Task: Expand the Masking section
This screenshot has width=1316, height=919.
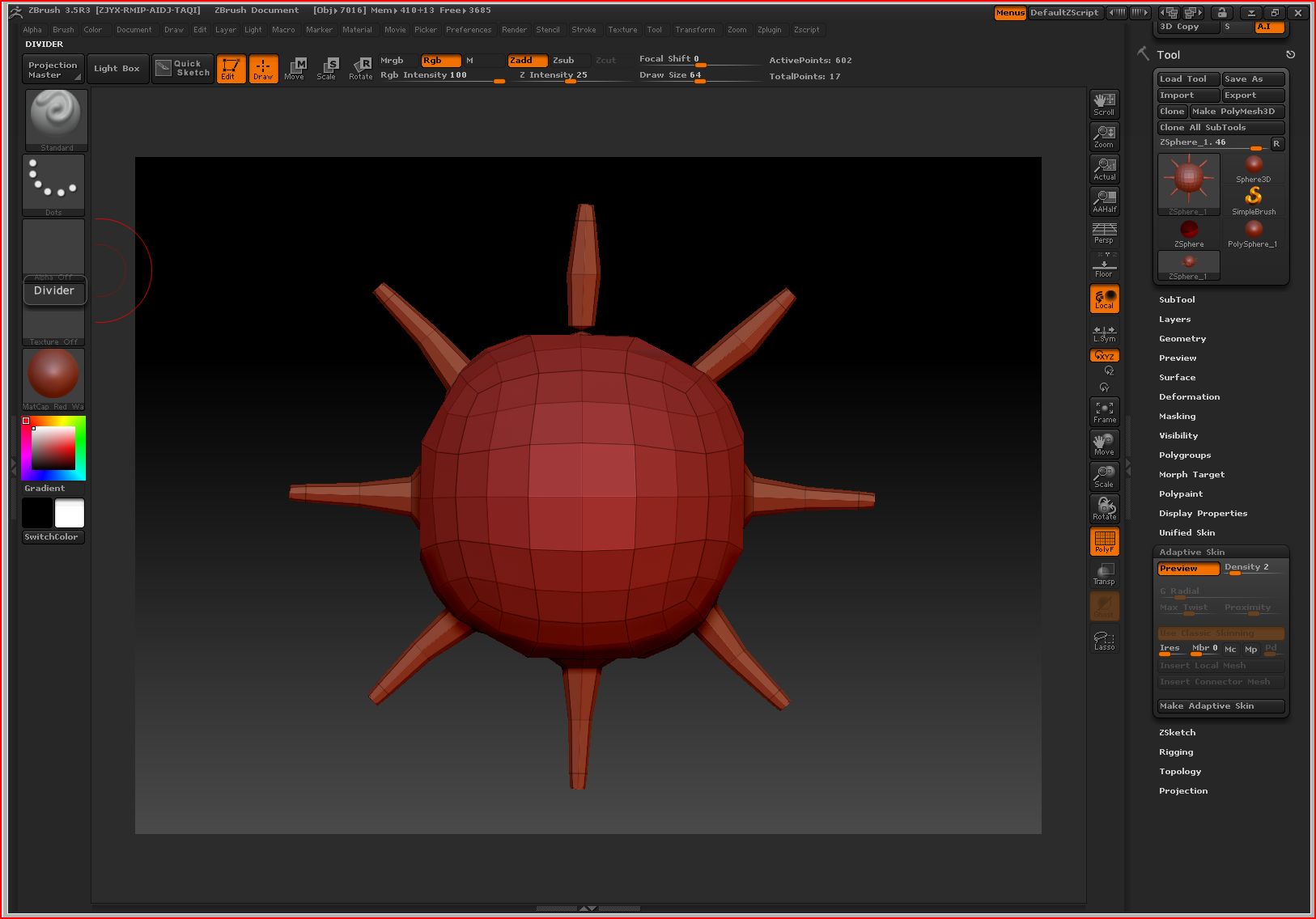Action: click(x=1177, y=416)
